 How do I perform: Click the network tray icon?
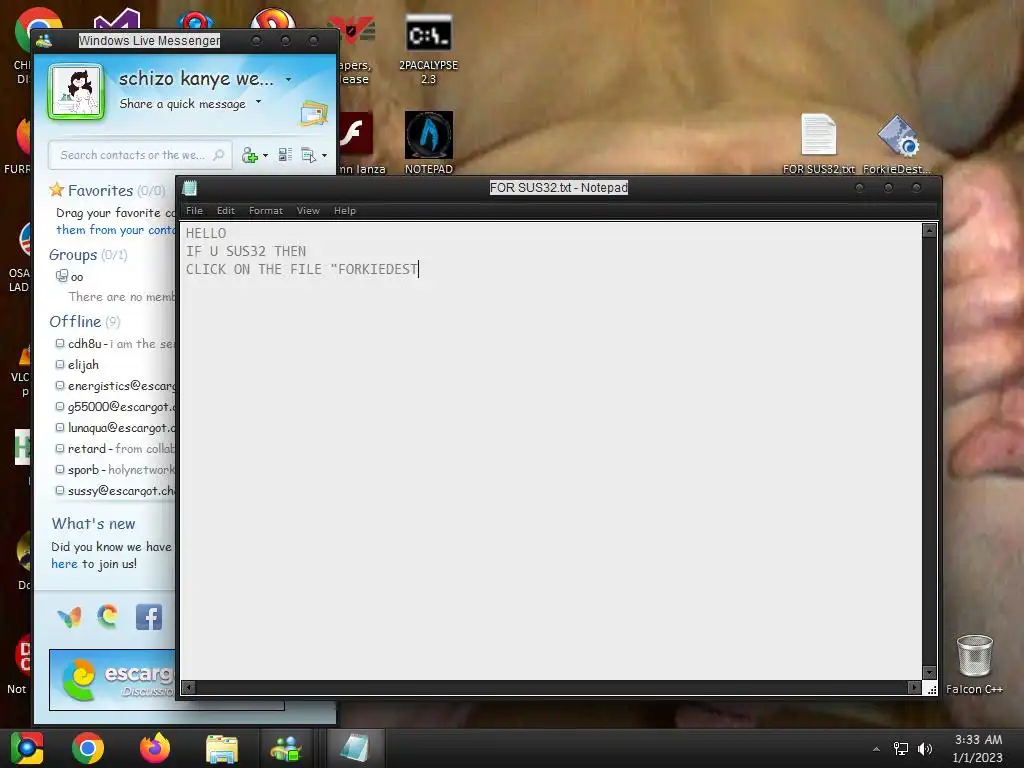coord(901,748)
